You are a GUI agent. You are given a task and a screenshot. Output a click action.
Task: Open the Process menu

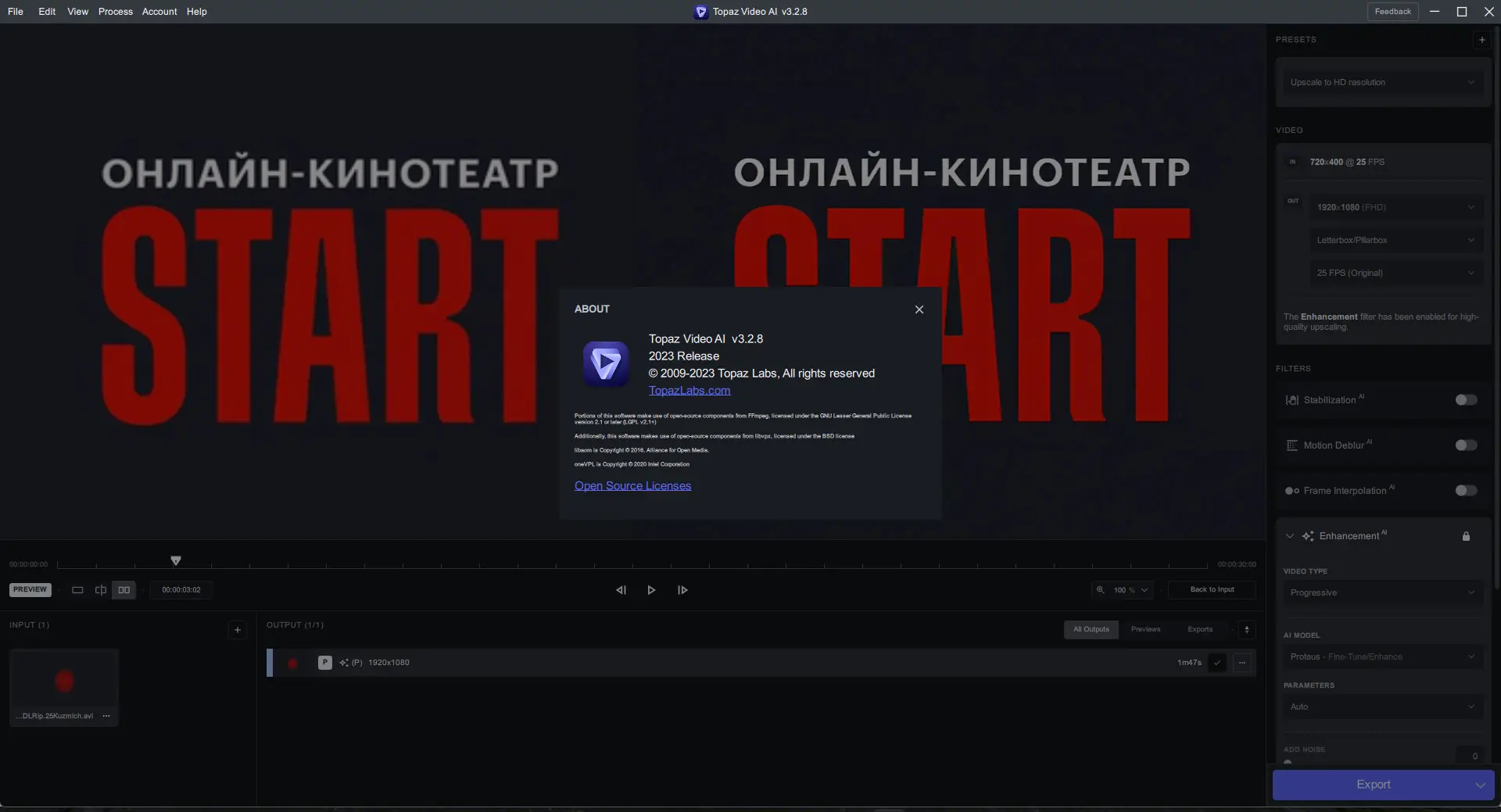click(116, 12)
